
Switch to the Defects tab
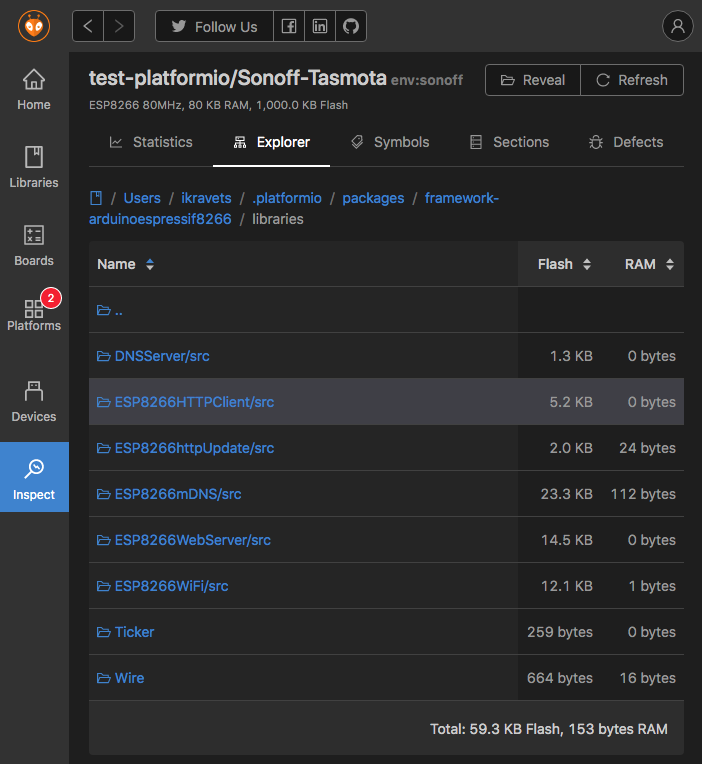[626, 142]
